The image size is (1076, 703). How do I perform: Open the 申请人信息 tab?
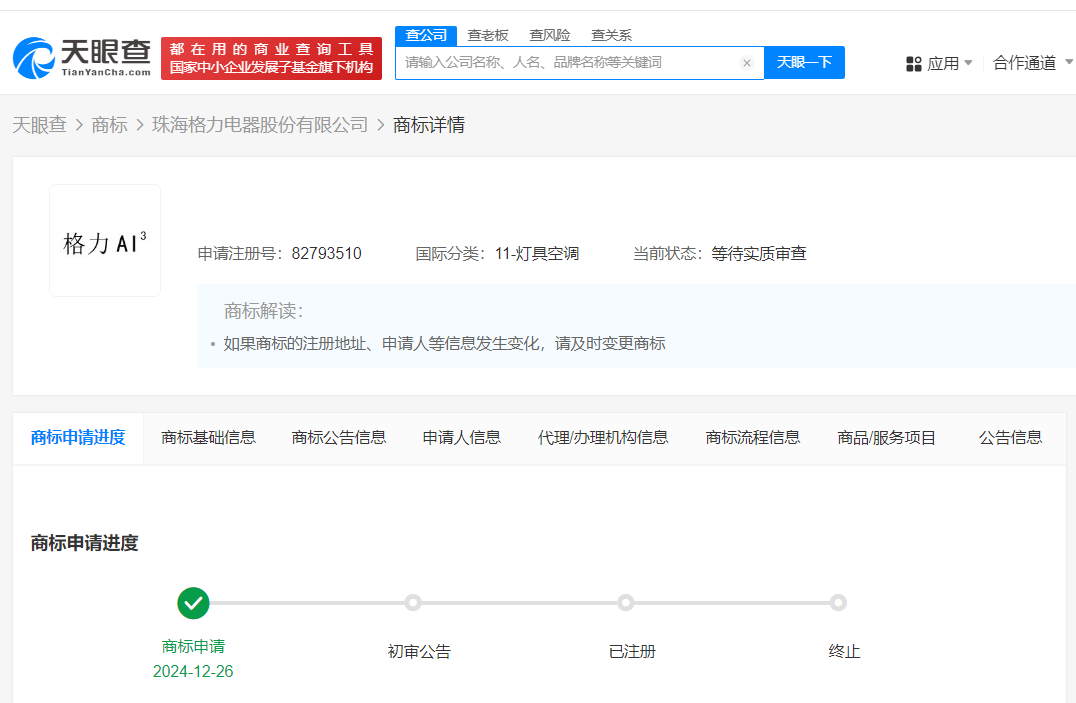pos(462,437)
